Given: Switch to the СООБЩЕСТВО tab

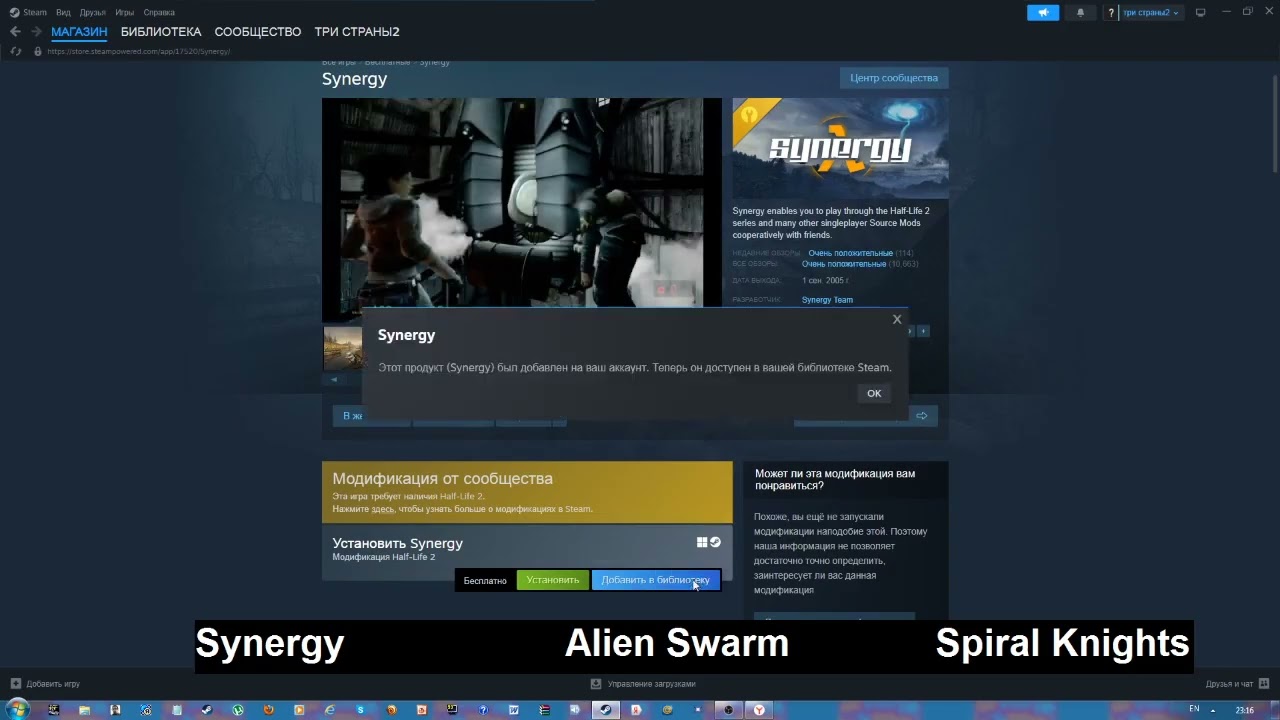Looking at the screenshot, I should tap(258, 32).
